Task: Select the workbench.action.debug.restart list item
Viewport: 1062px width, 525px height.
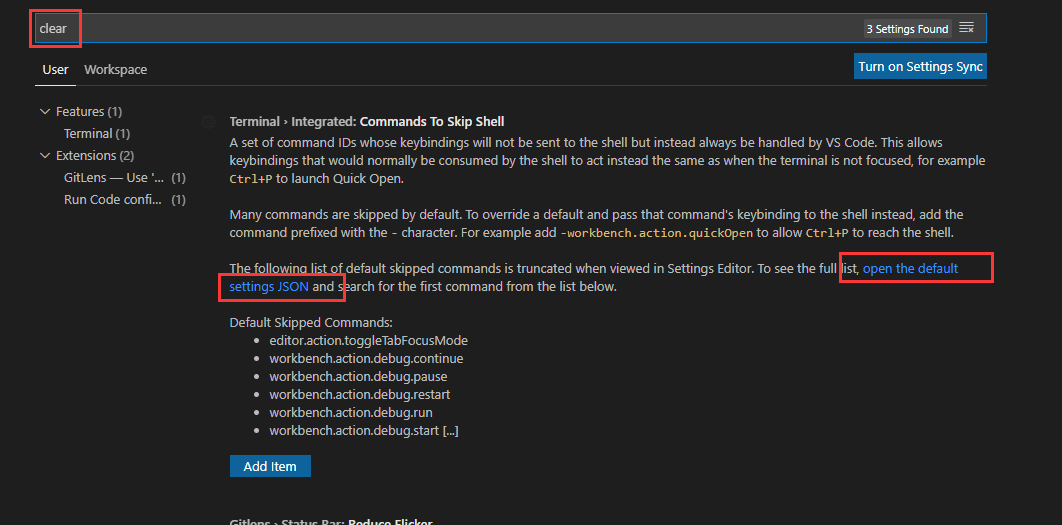Action: 360,394
